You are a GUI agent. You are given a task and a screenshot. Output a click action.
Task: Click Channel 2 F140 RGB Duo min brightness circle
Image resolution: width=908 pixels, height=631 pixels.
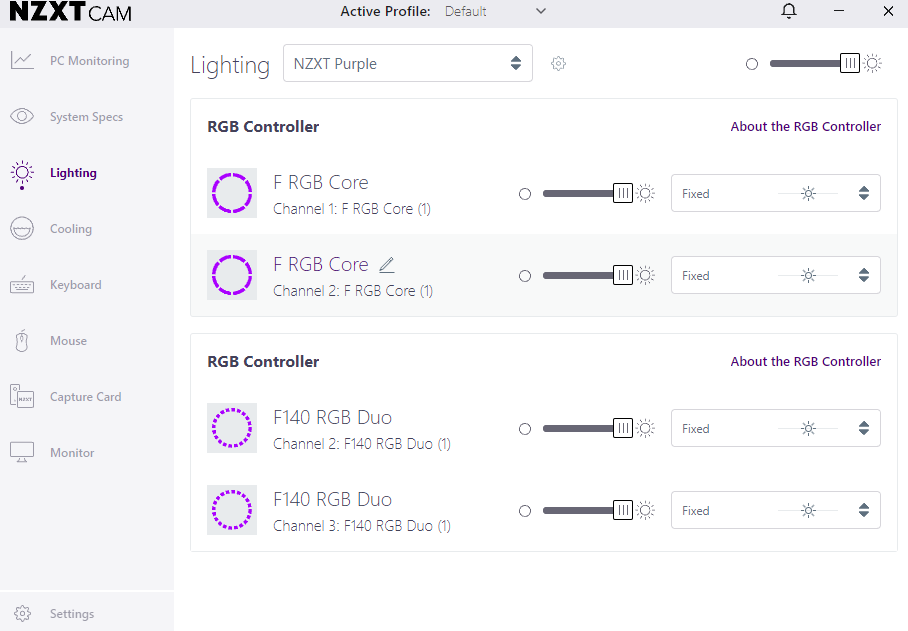pos(525,429)
